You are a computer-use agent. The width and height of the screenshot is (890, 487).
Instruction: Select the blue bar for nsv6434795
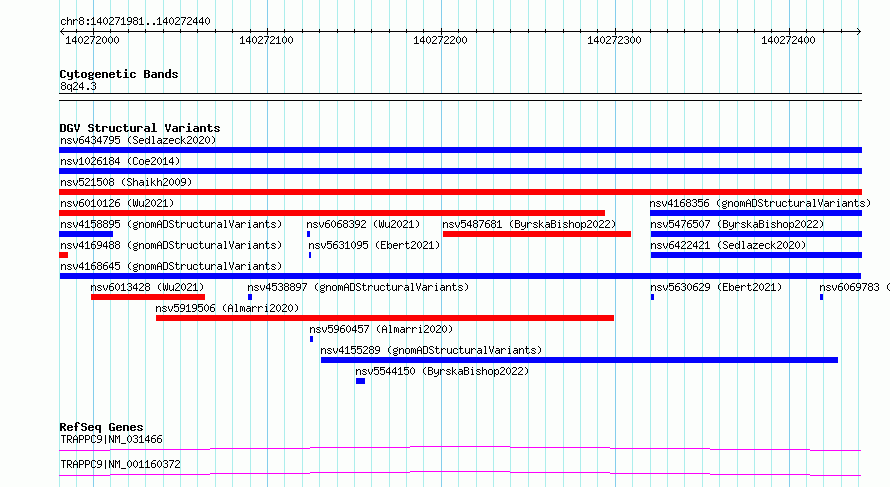(460, 150)
